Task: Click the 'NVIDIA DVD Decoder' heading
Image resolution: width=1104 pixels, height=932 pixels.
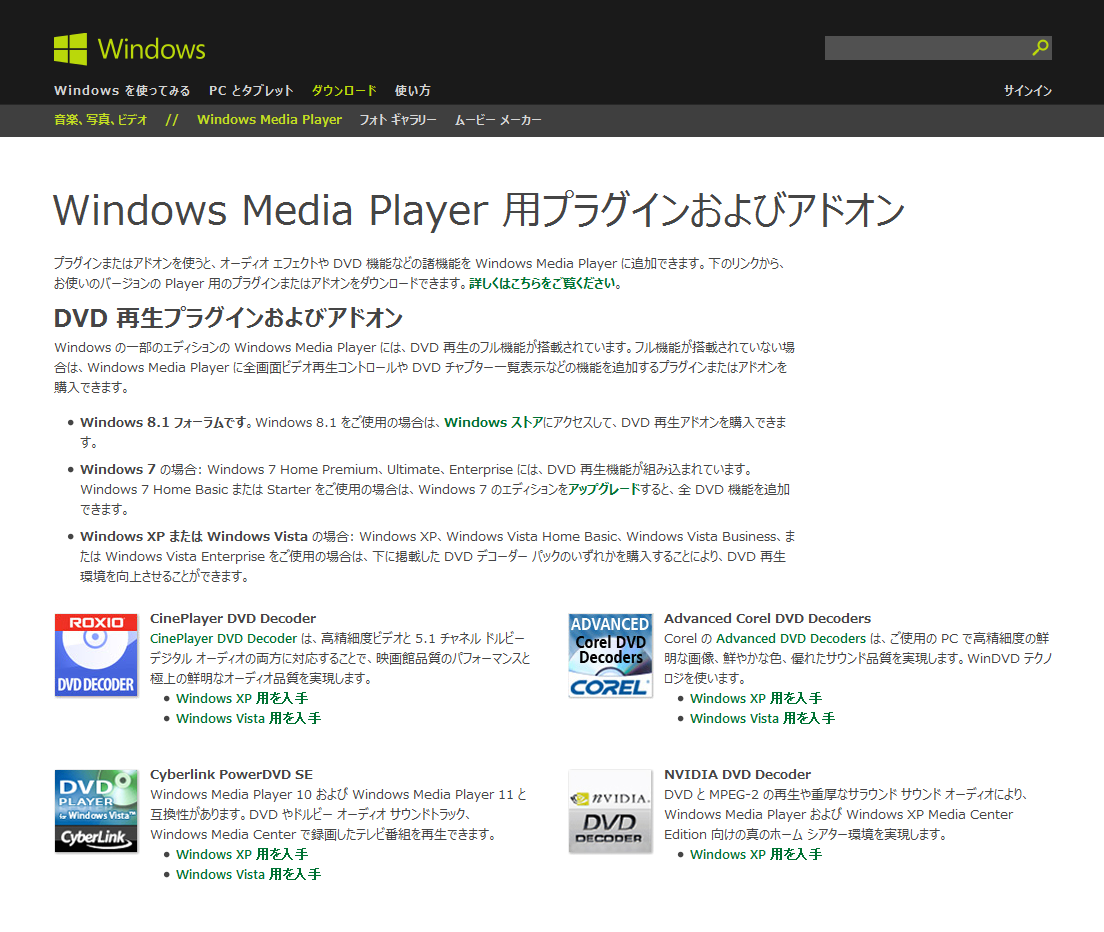Action: click(737, 774)
